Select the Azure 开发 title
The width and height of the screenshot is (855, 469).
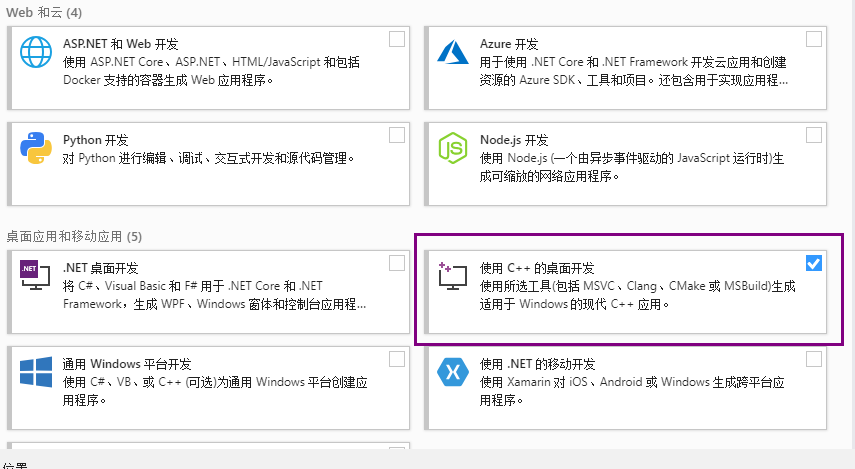tap(509, 44)
